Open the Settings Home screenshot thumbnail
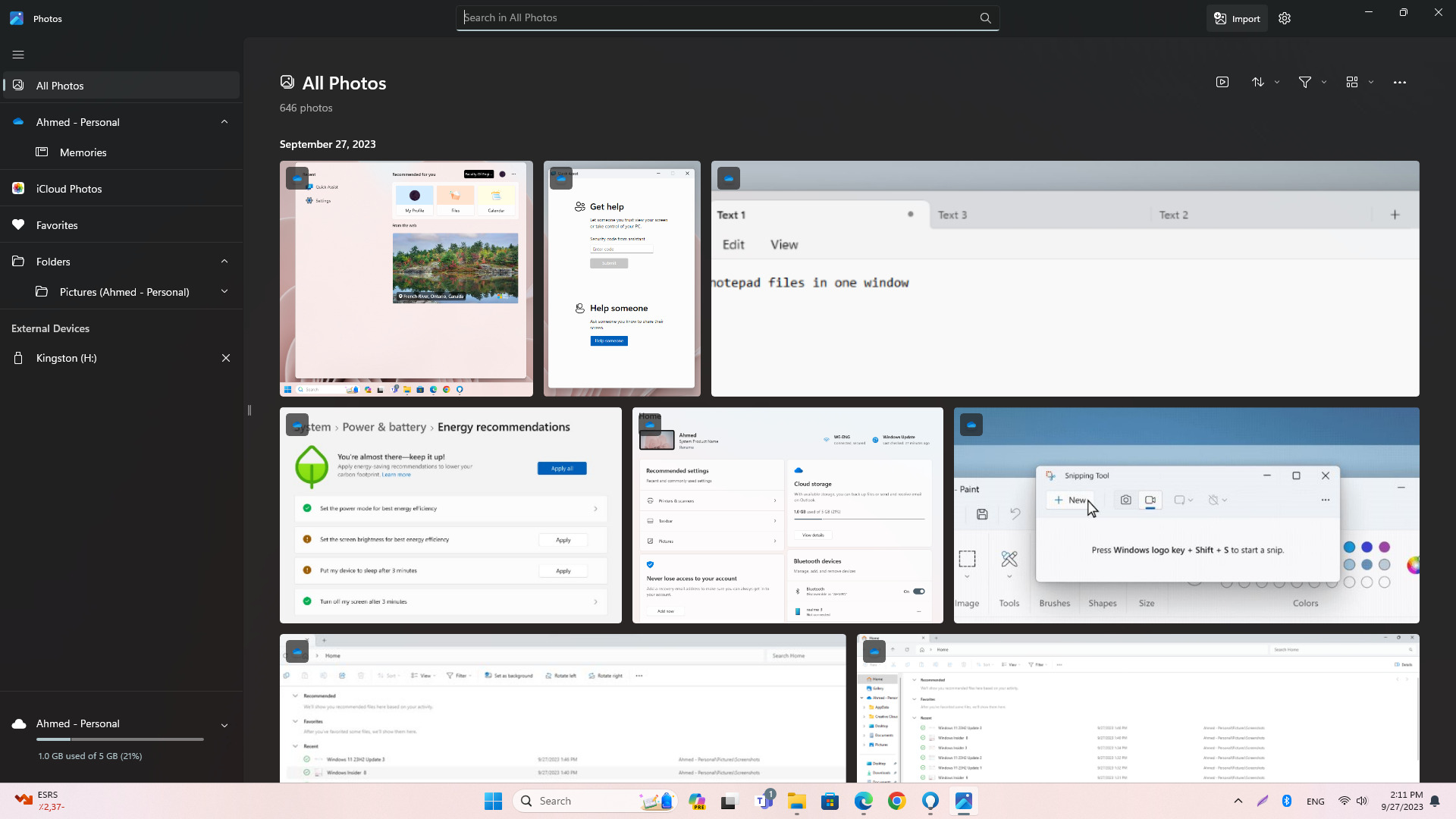This screenshot has width=1456, height=819. click(788, 516)
